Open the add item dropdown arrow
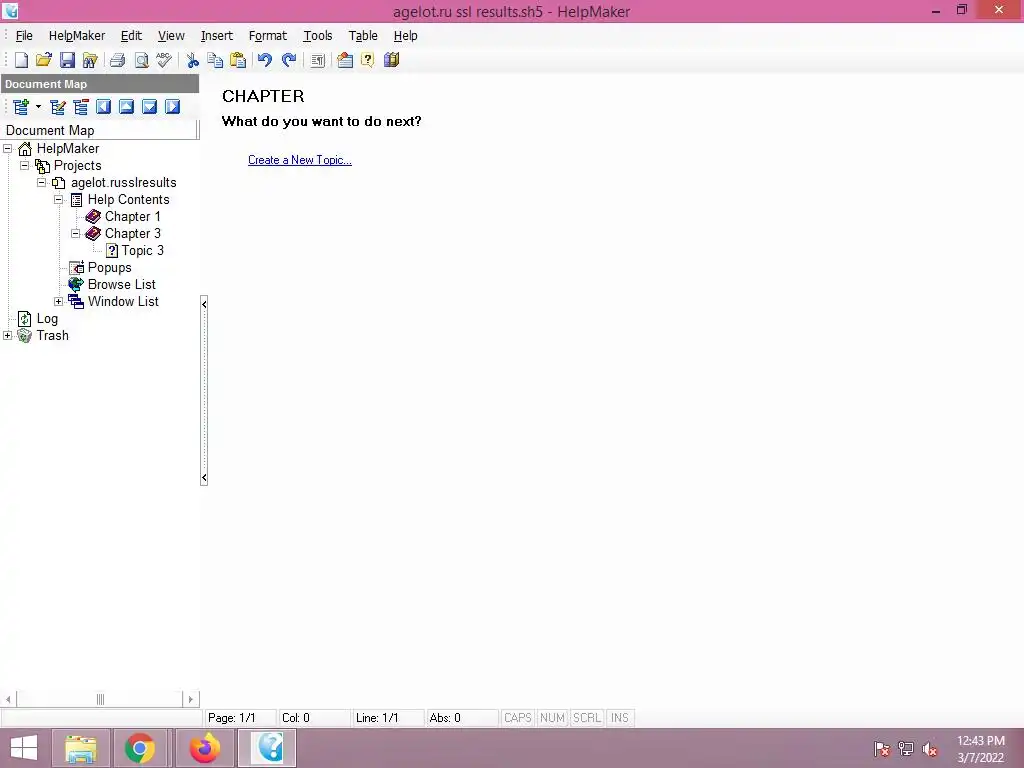Image resolution: width=1024 pixels, height=768 pixels. (38, 106)
